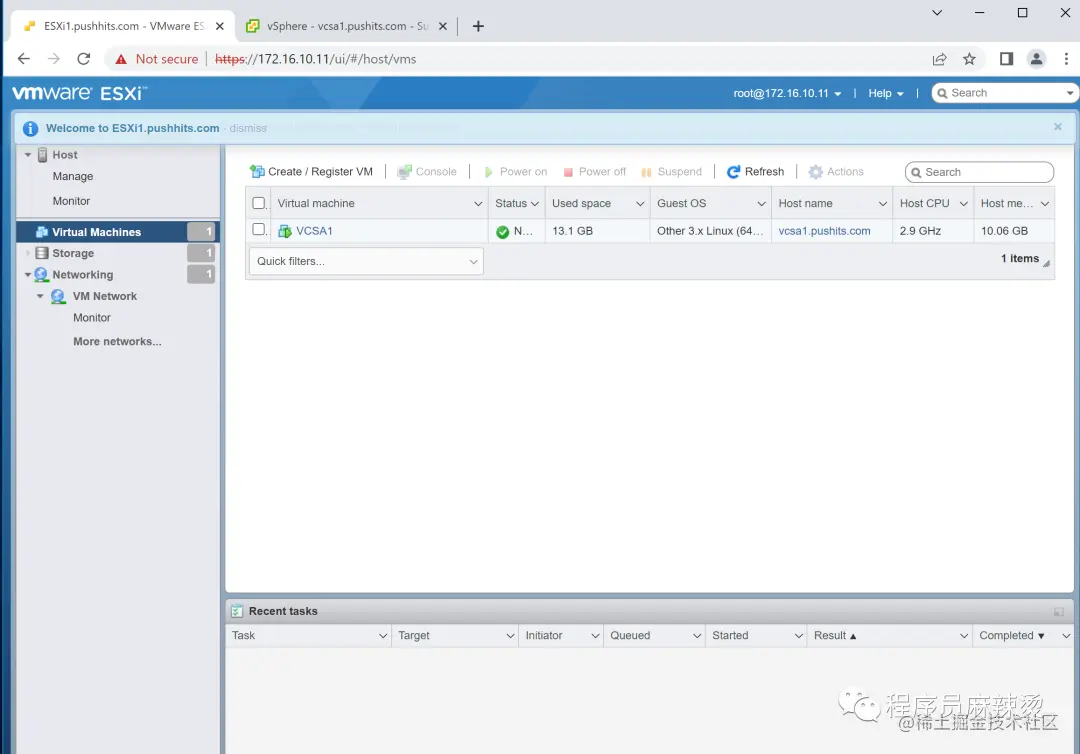Click the Suspend pause icon
The height and width of the screenshot is (754, 1080).
pos(646,172)
